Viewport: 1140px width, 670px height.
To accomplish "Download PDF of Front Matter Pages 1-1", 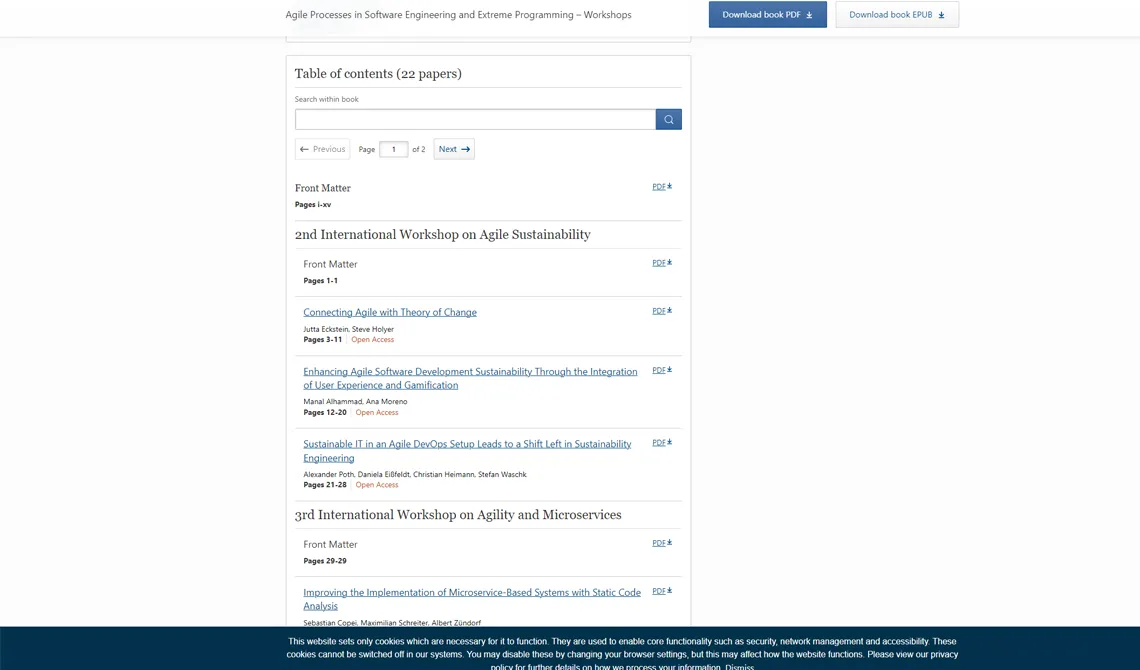I will click(662, 263).
